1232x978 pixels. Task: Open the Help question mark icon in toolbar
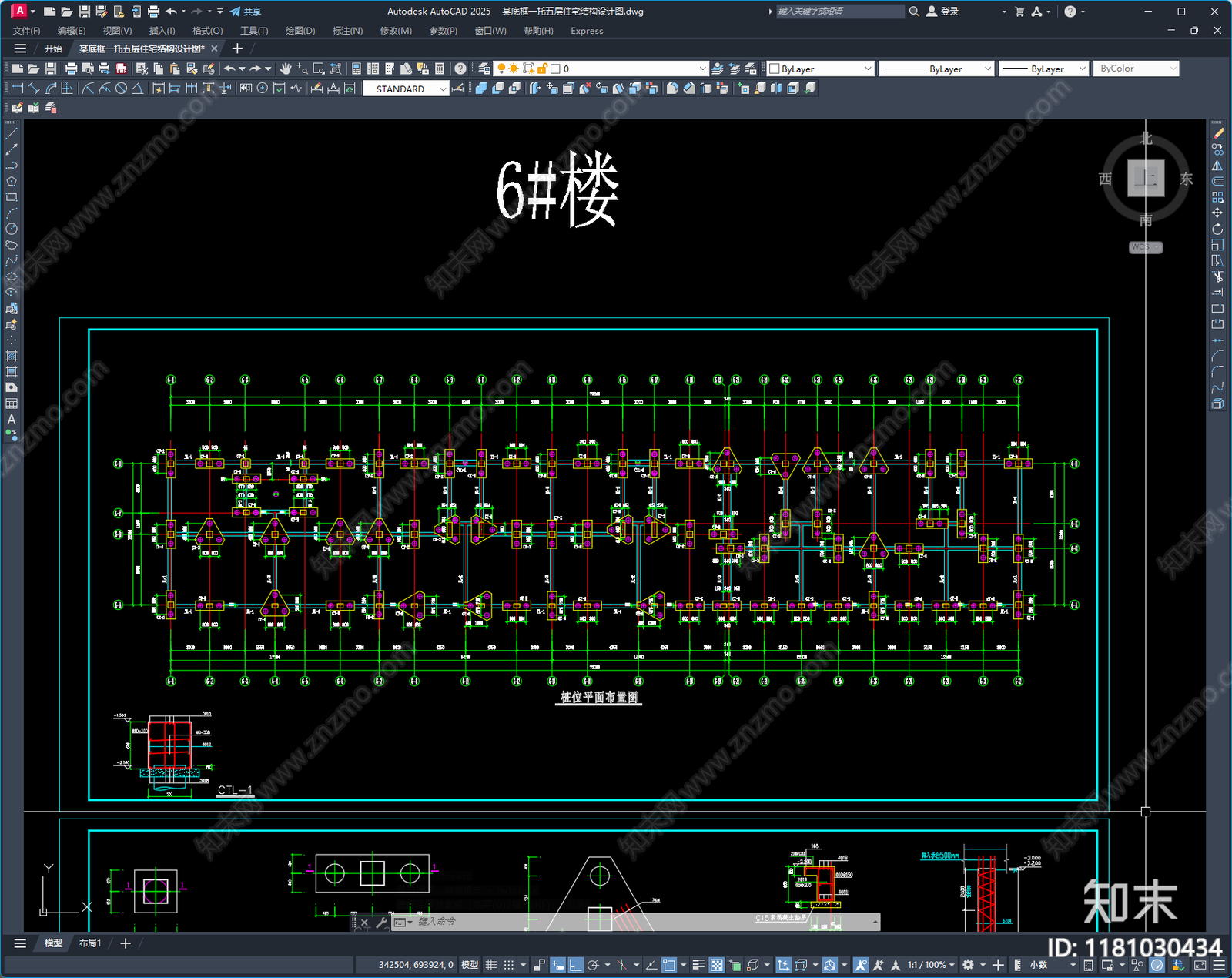[460, 69]
